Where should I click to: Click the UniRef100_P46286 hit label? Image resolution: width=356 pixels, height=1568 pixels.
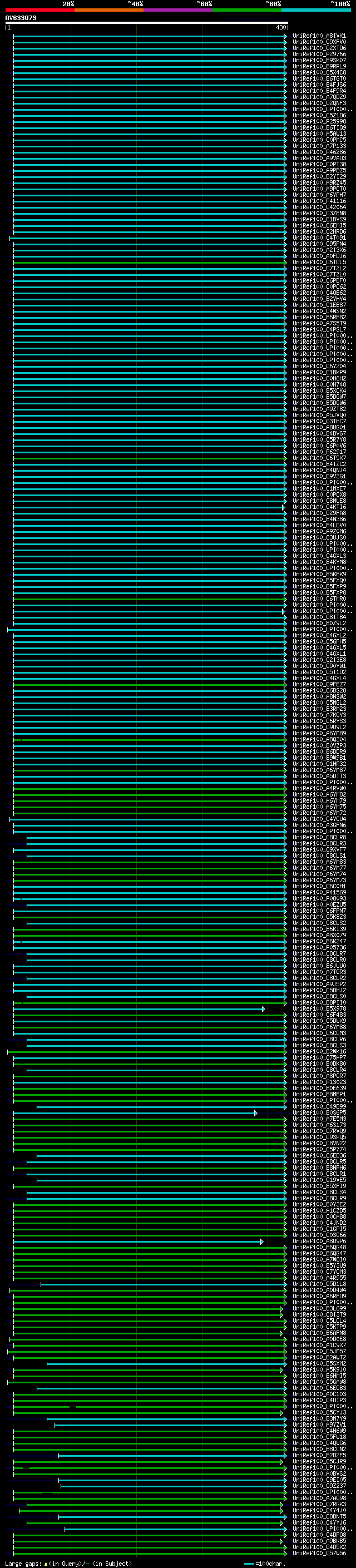pyautogui.click(x=319, y=153)
